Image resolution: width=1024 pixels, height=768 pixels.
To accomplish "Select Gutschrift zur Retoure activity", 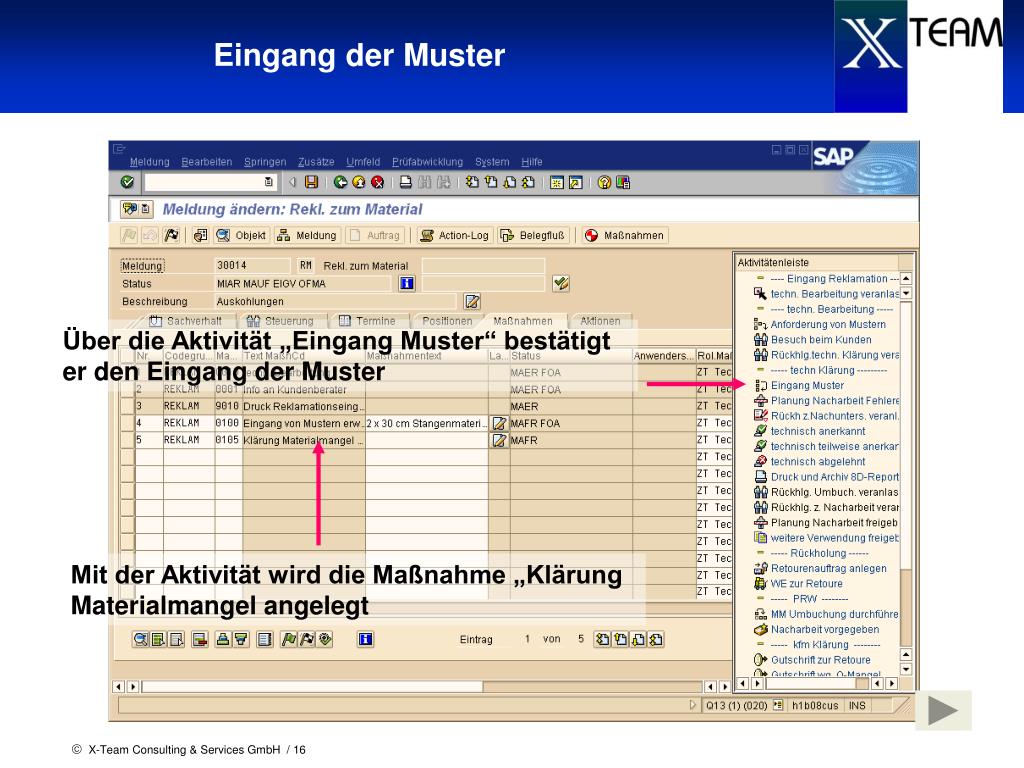I will [x=820, y=660].
